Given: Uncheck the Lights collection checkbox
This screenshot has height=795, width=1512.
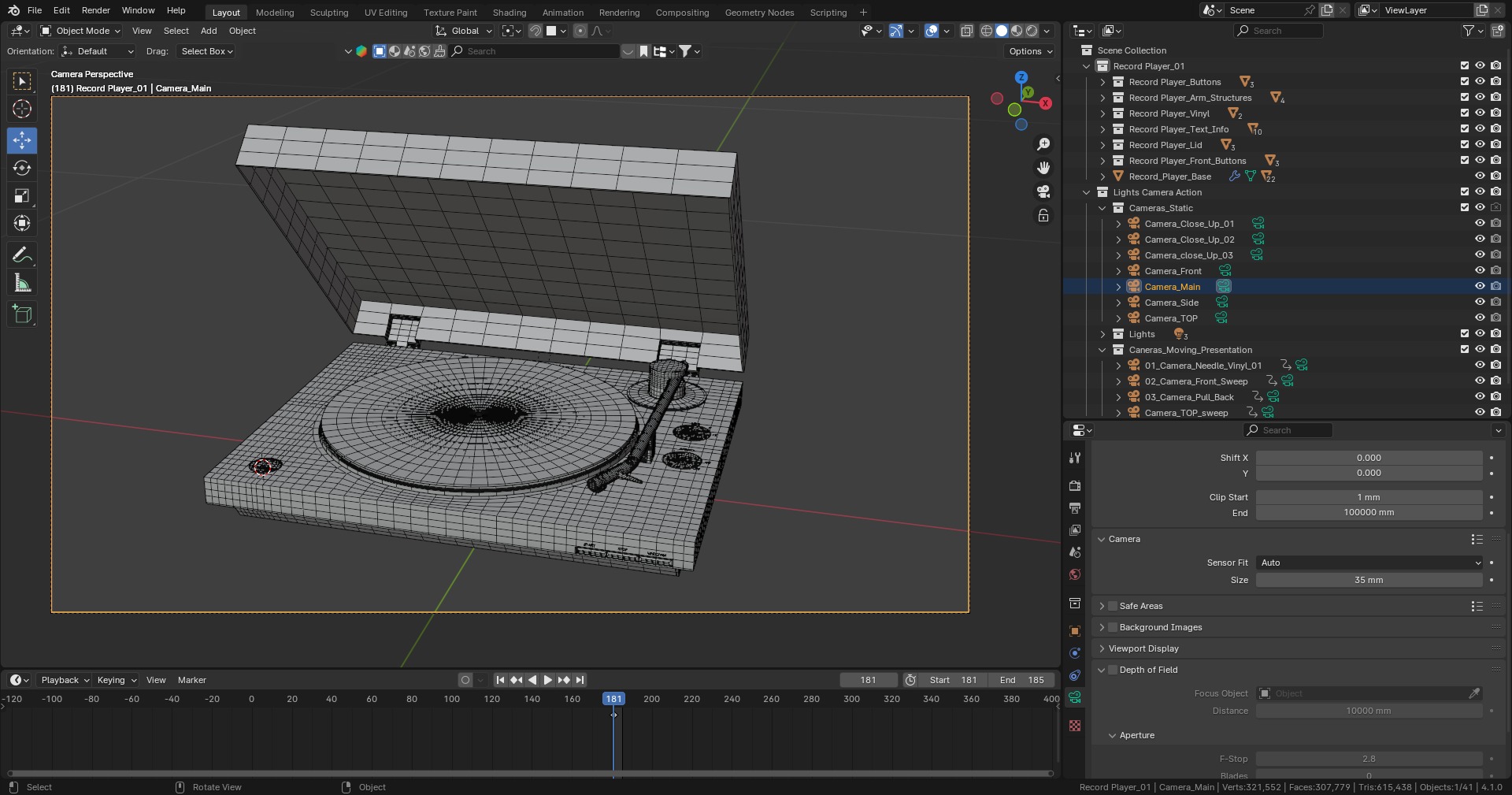Looking at the screenshot, I should pos(1465,333).
